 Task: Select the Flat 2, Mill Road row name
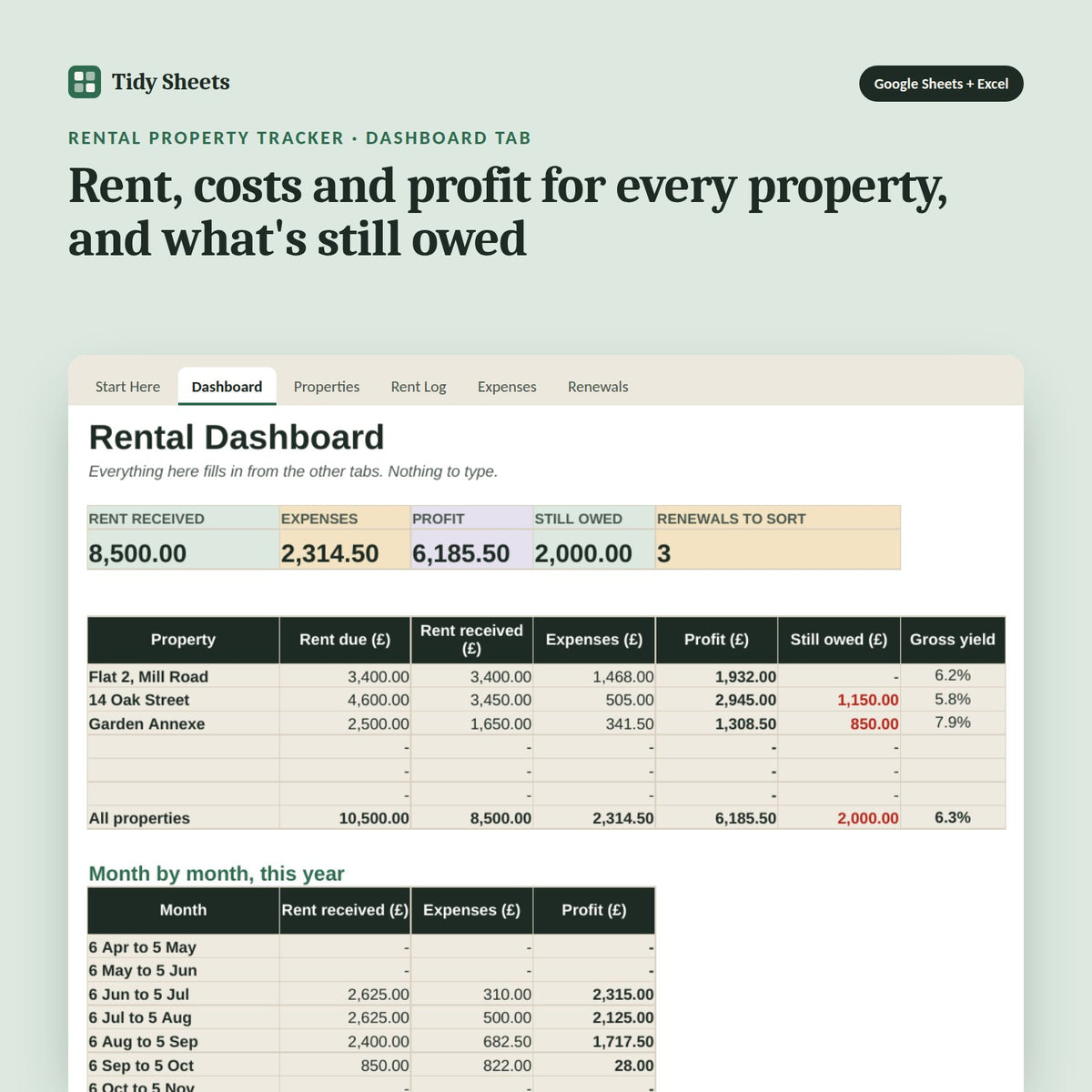click(148, 677)
